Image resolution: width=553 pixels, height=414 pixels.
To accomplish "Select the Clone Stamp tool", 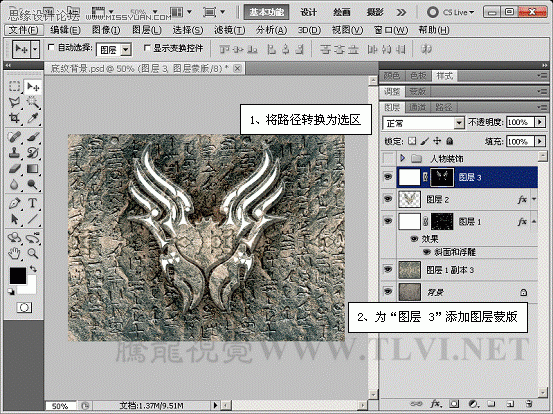I will 14,153.
